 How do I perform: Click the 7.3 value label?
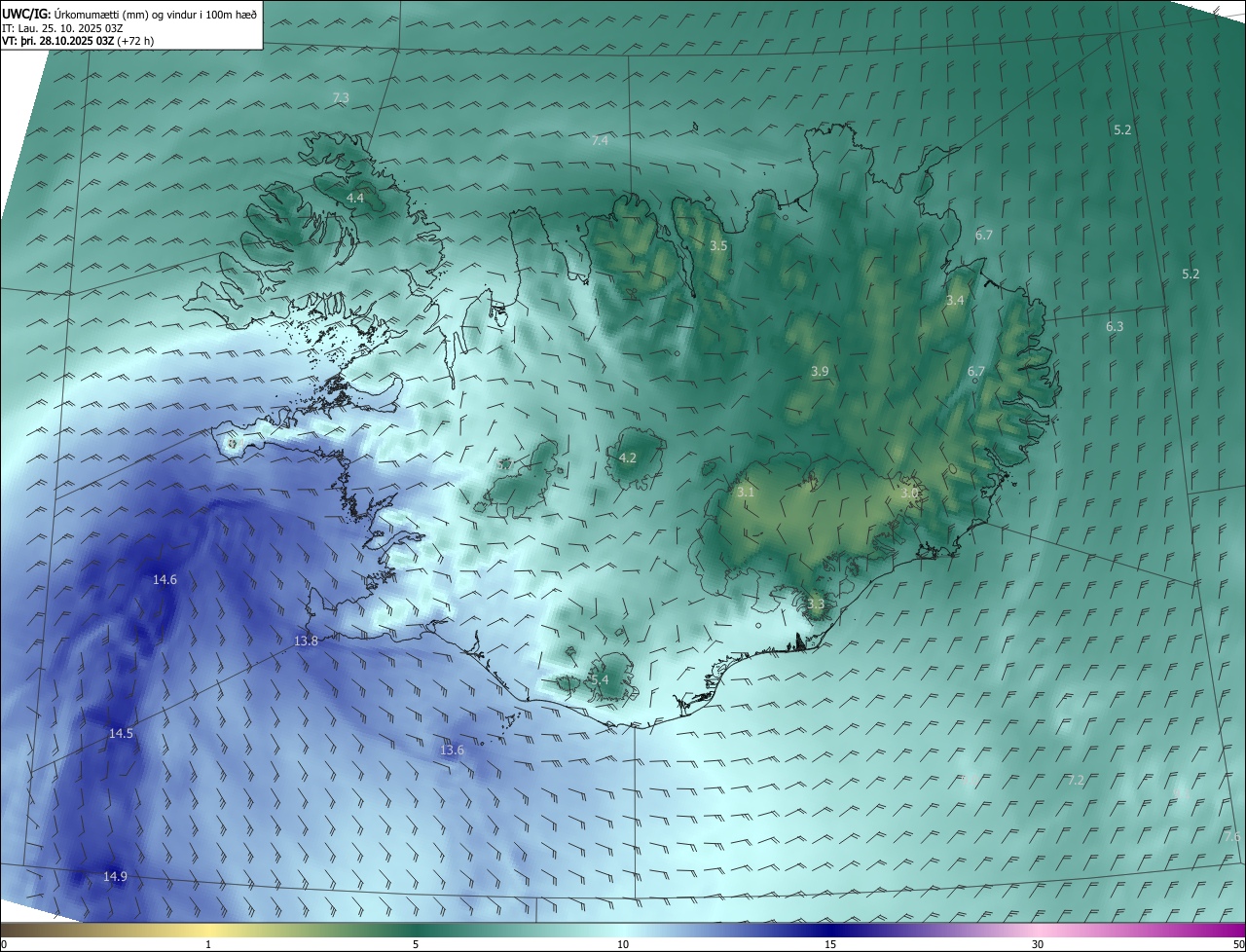point(341,98)
